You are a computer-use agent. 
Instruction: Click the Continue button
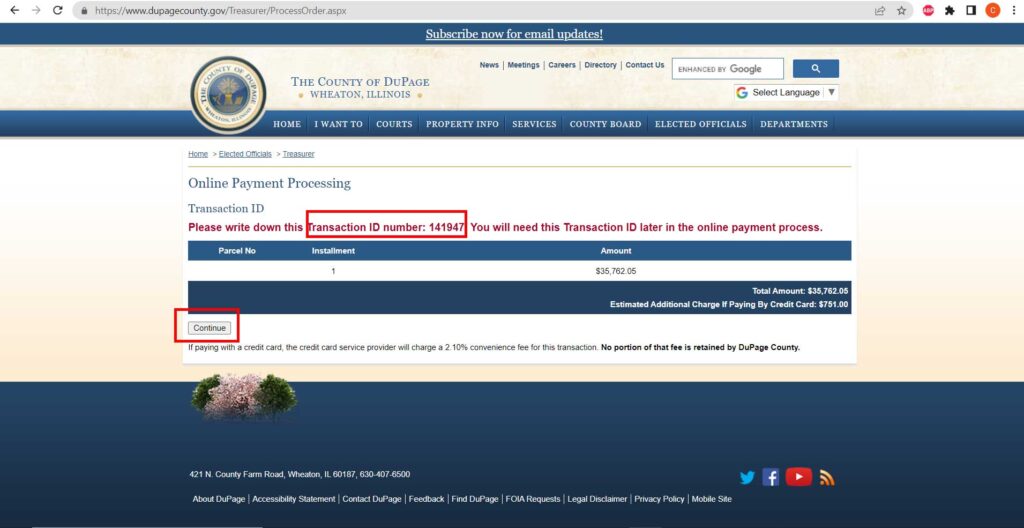click(210, 328)
